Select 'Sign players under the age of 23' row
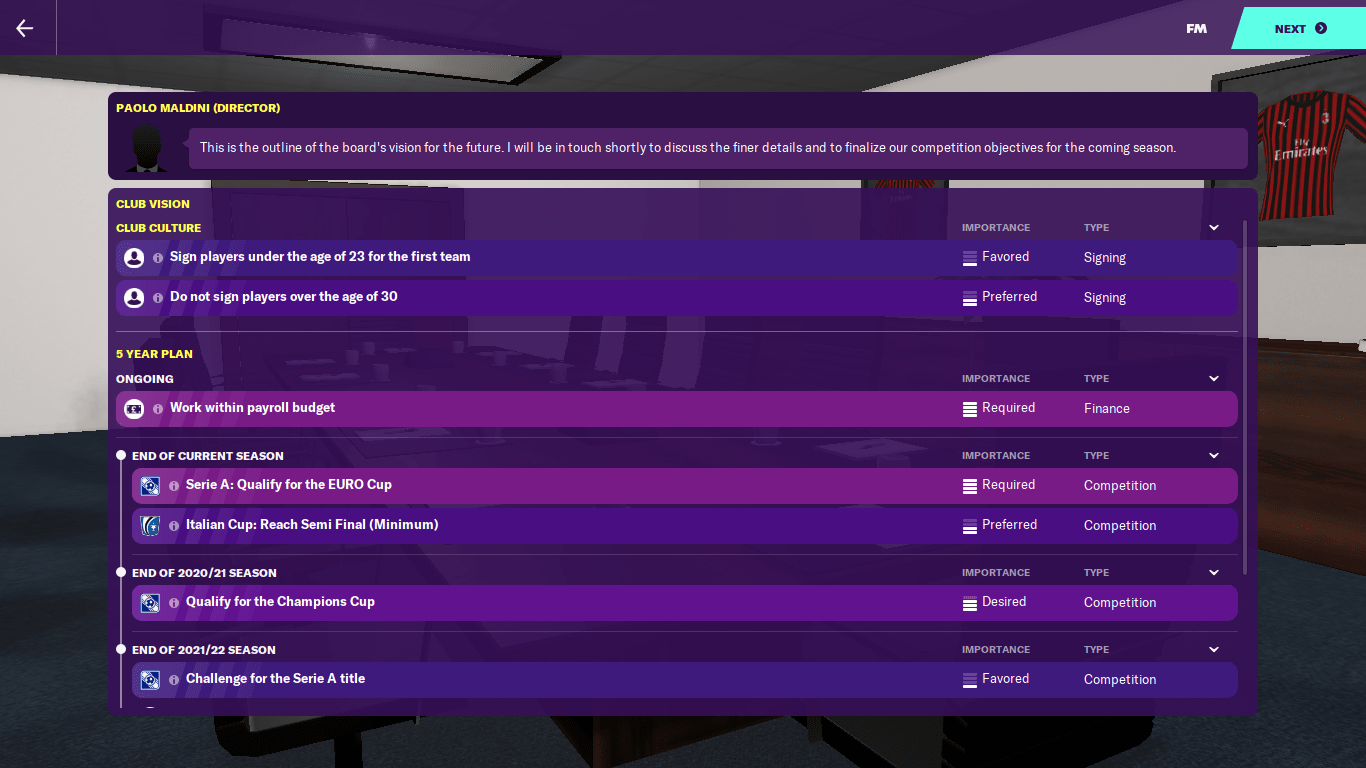This screenshot has width=1366, height=768. 677,257
